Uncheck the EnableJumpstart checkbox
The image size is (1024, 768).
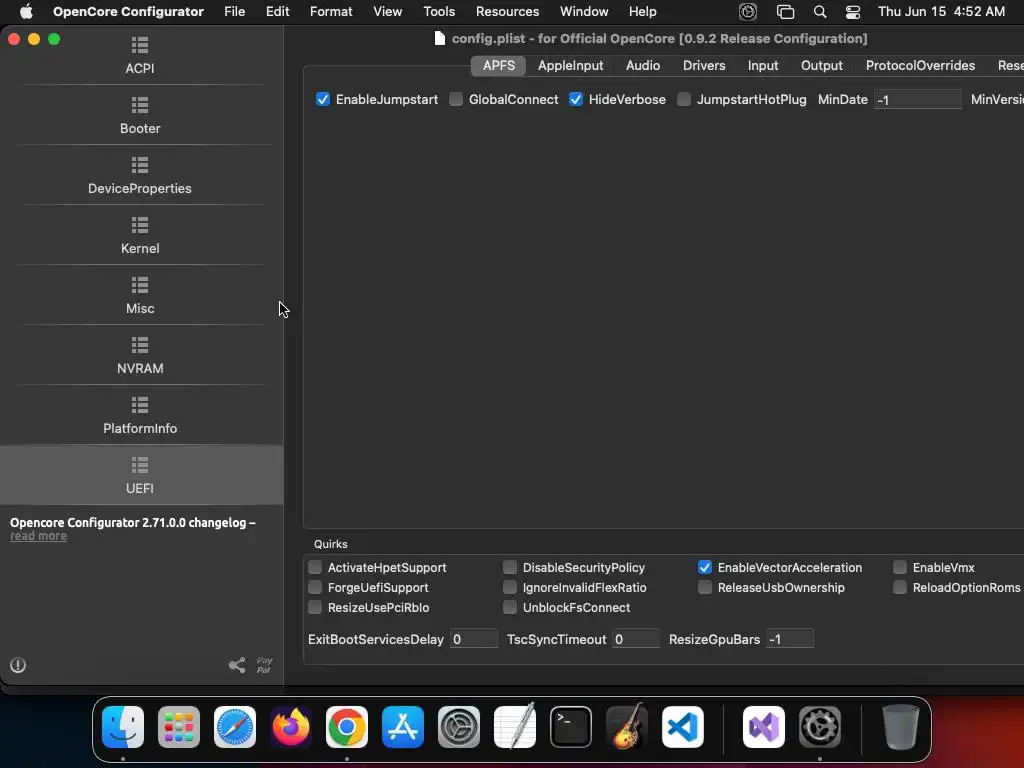tap(323, 99)
